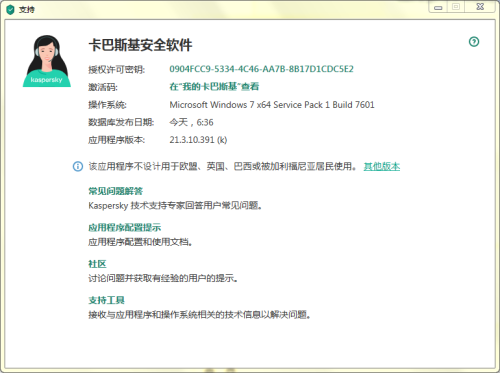Click description 应用程序配置和使用文档
Viewport: 500px width, 373px height.
click(140, 242)
